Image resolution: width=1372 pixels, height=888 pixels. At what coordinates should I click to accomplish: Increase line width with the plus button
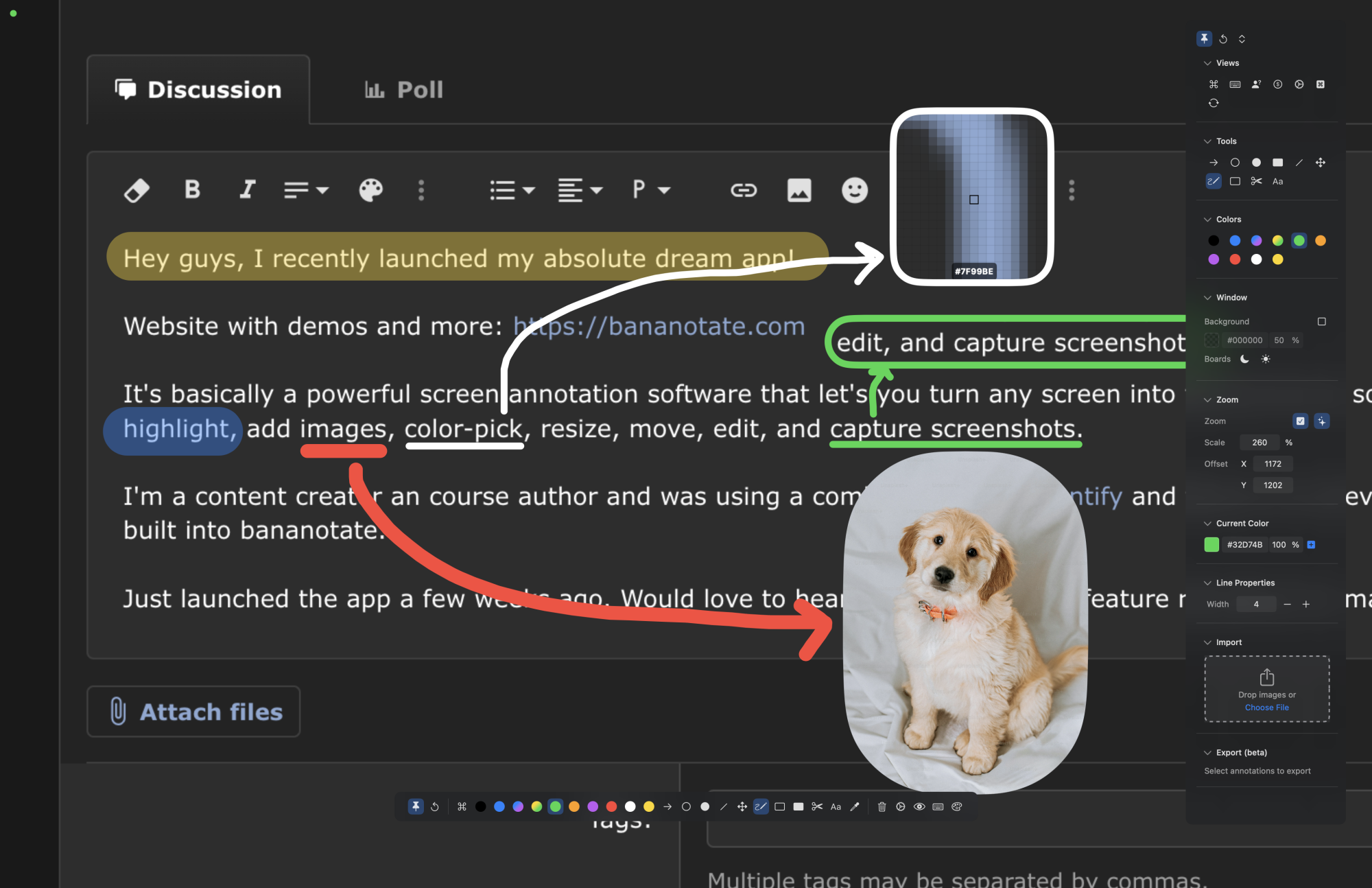point(1306,605)
